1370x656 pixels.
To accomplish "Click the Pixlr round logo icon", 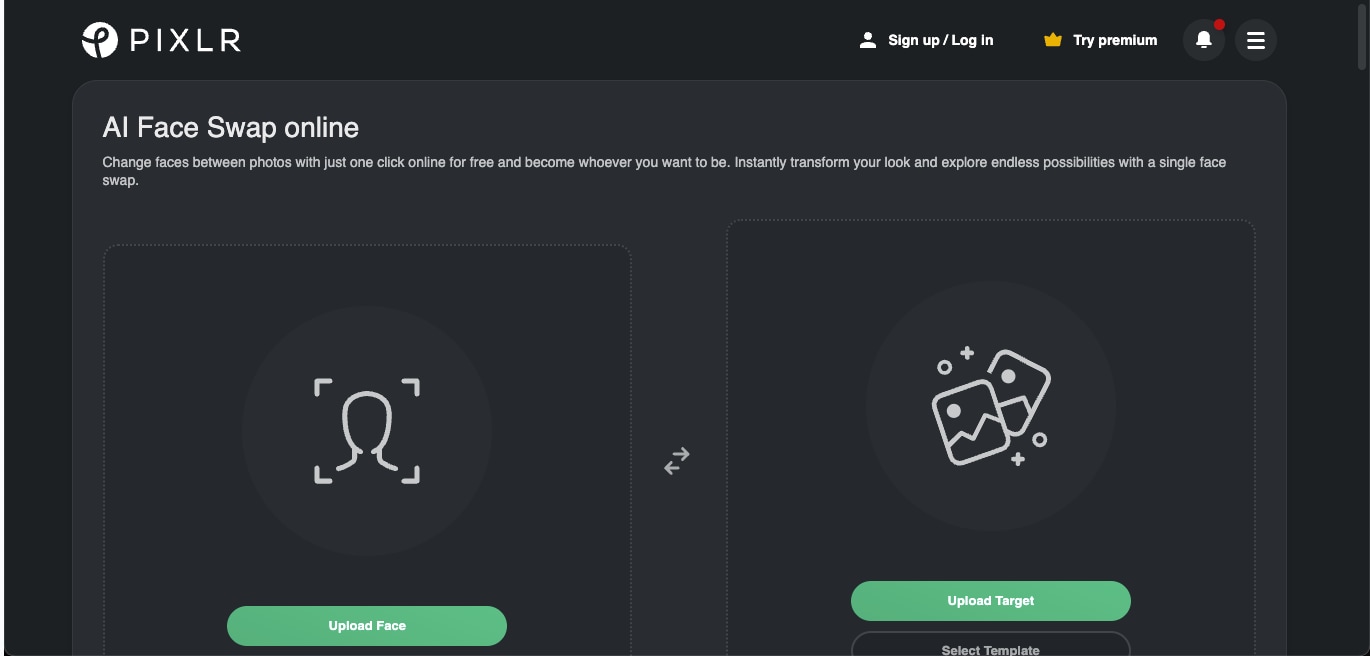I will [100, 40].
